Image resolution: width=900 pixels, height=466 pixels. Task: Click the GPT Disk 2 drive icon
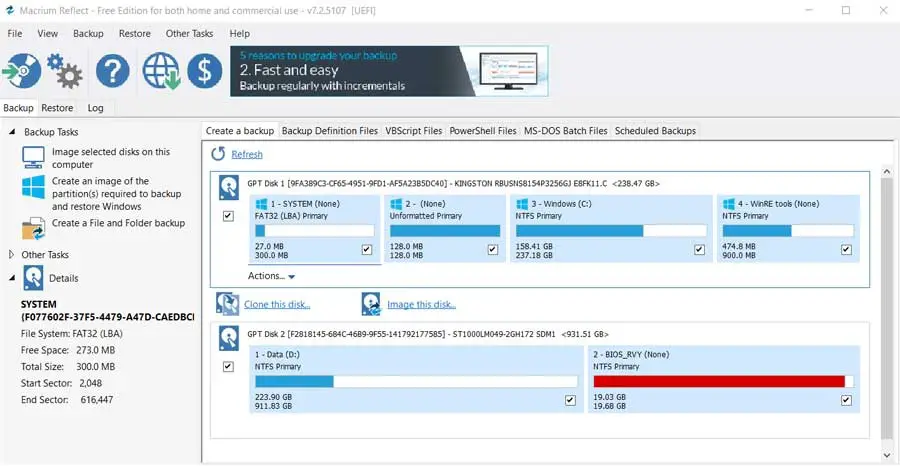coord(229,339)
